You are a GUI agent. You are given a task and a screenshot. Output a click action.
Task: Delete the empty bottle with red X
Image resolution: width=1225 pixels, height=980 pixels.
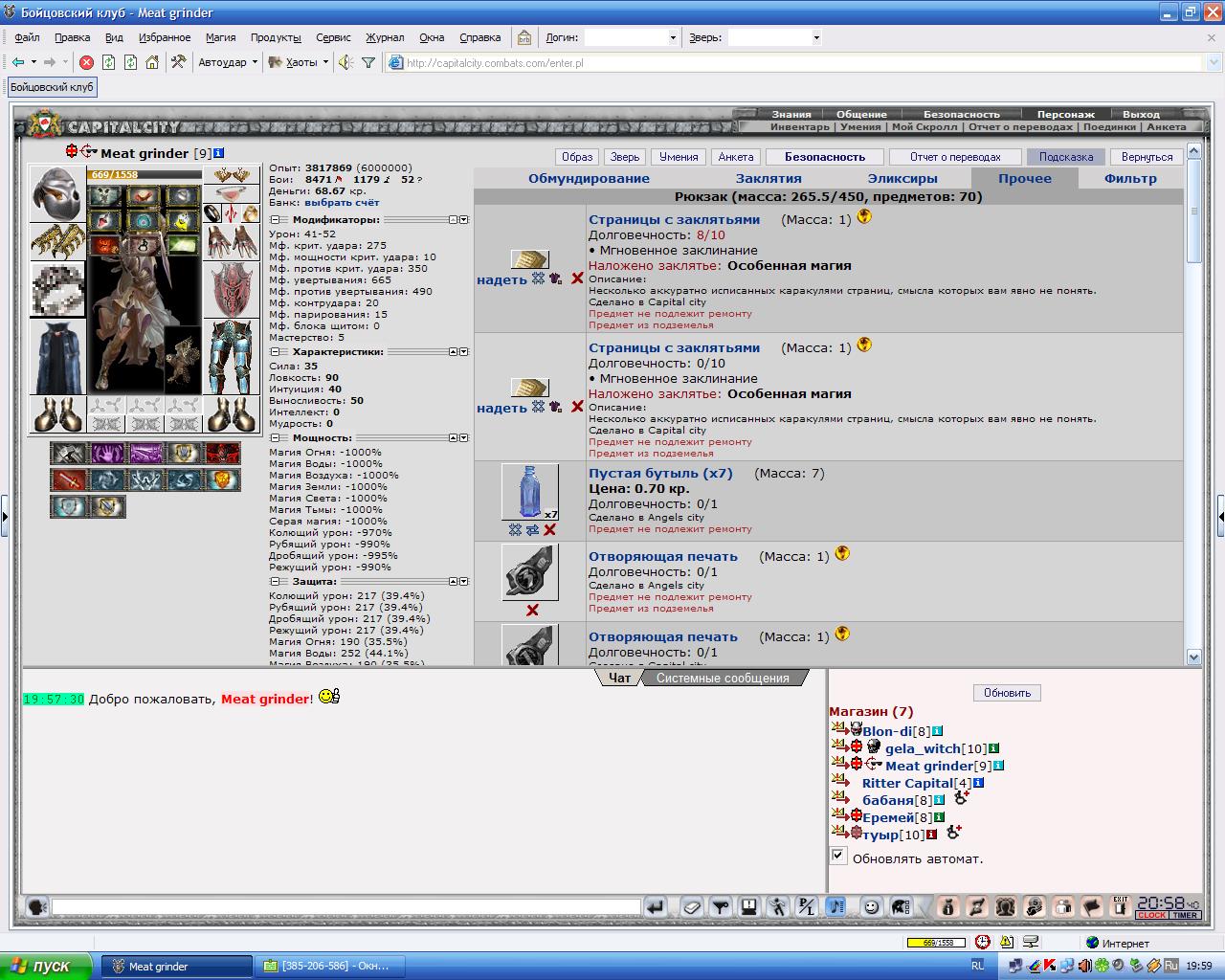tap(550, 529)
